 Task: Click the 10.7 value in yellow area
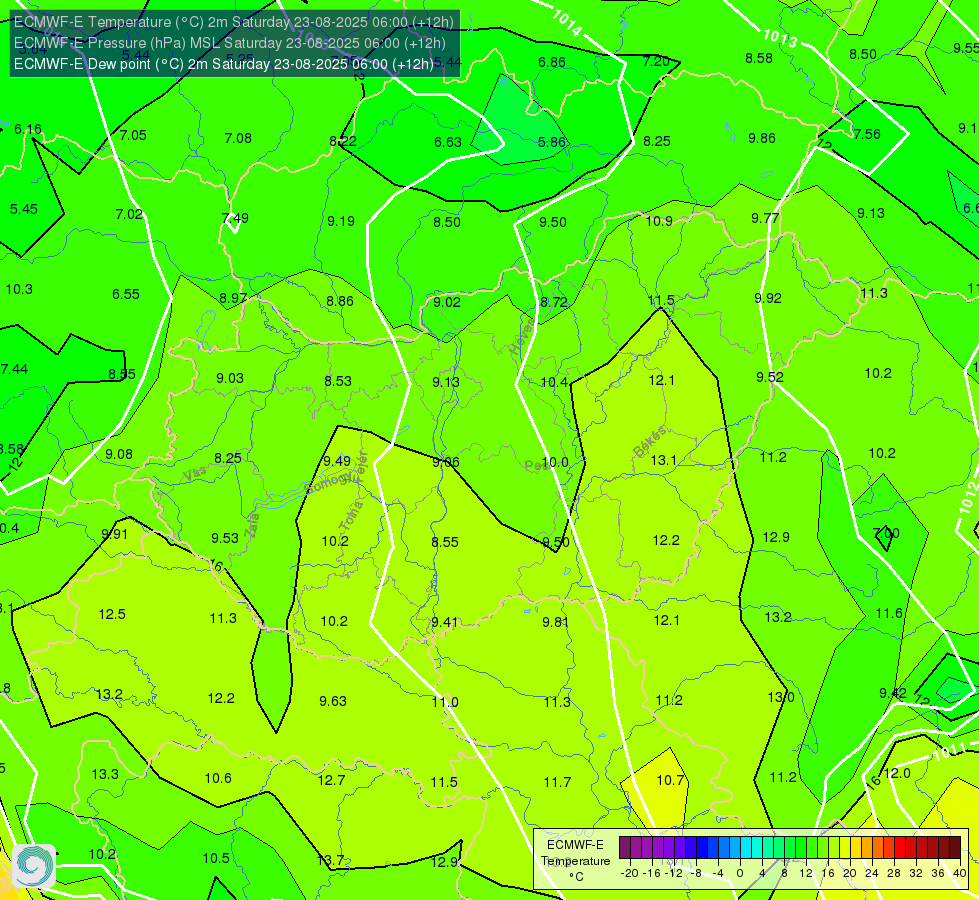click(x=670, y=779)
